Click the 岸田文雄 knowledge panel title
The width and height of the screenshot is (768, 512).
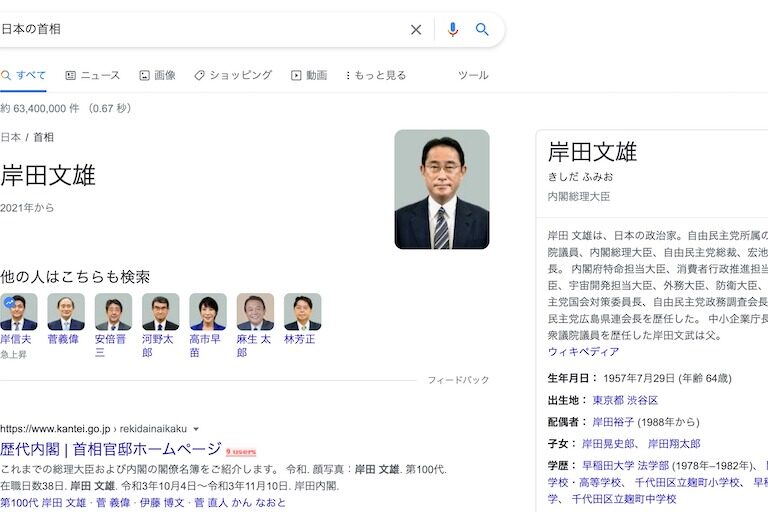coord(592,152)
